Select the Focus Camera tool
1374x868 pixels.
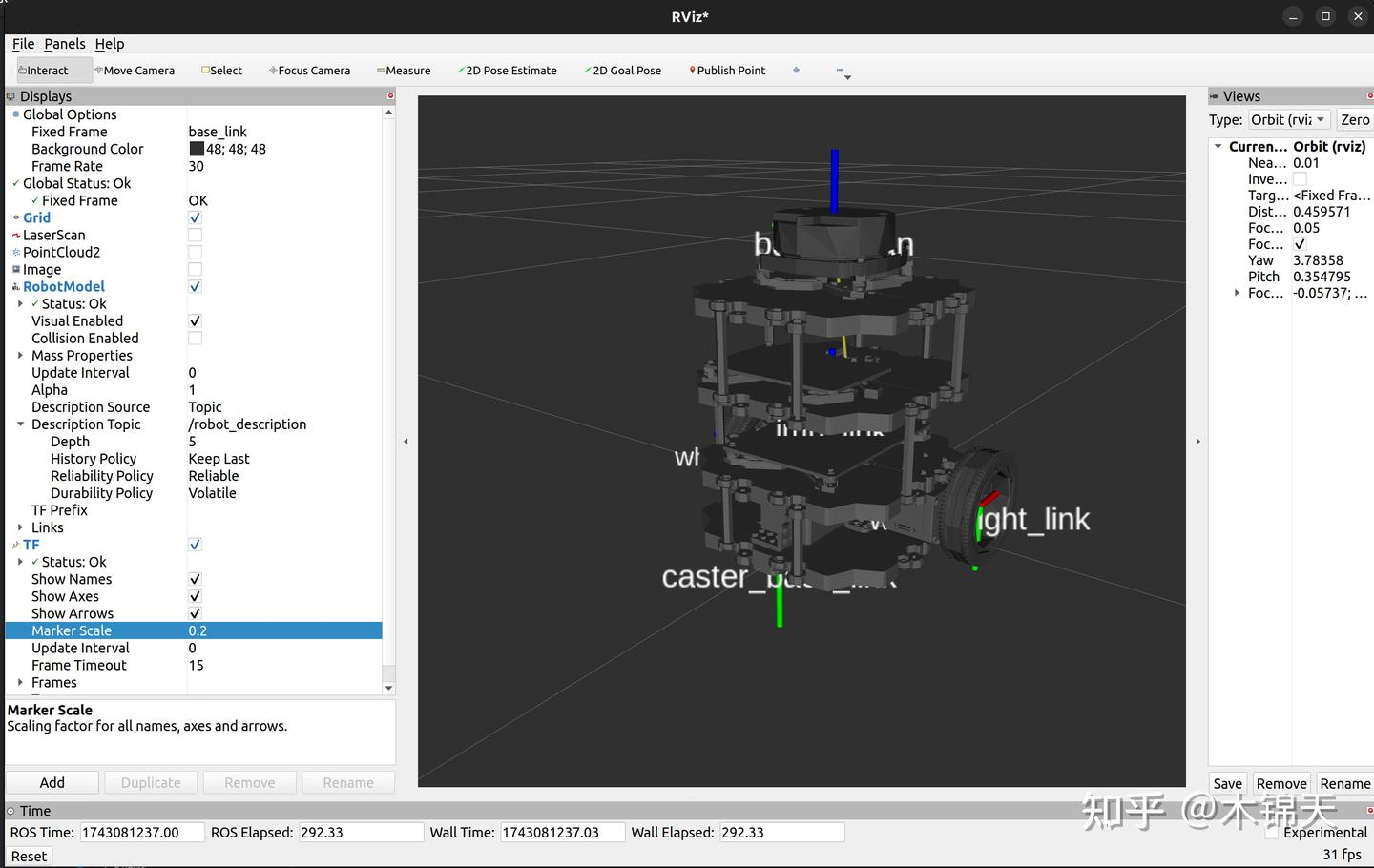[310, 71]
